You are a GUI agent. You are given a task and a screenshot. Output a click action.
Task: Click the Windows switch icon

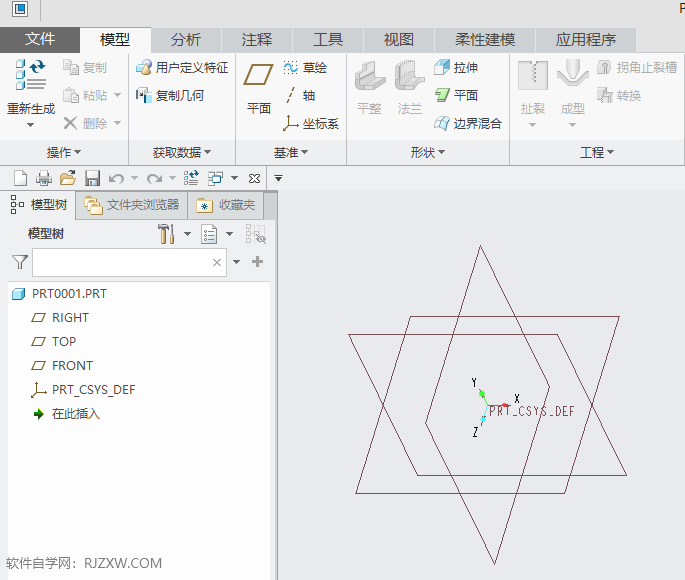[x=215, y=178]
